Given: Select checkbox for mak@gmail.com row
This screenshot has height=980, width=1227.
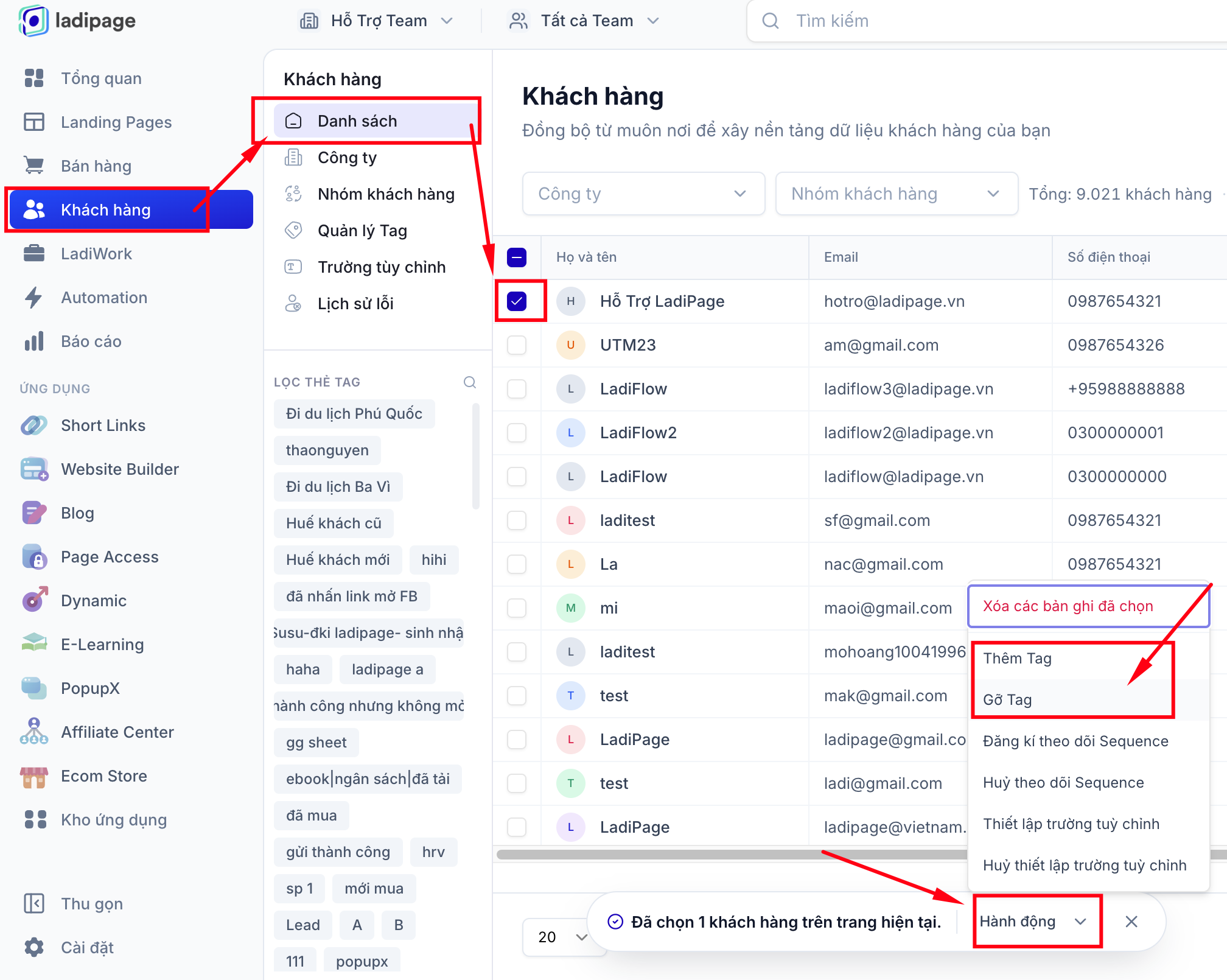Looking at the screenshot, I should [x=517, y=696].
